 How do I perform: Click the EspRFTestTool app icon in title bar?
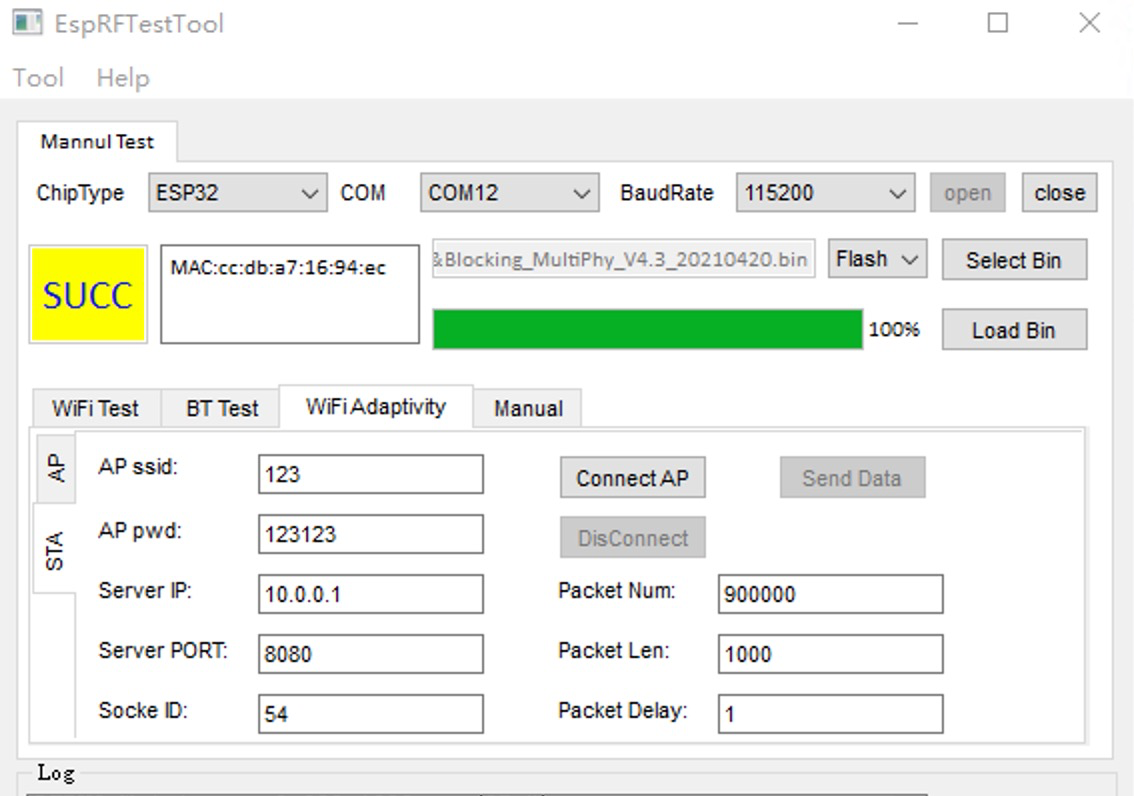tap(27, 23)
